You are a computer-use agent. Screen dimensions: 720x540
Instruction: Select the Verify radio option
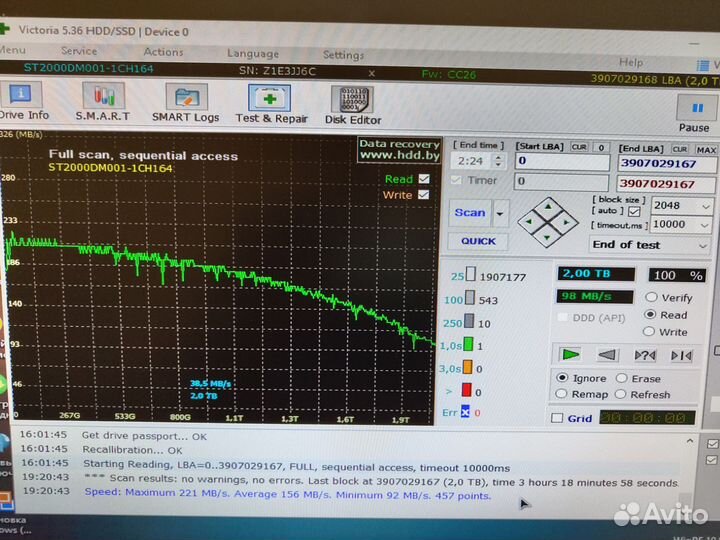click(652, 297)
